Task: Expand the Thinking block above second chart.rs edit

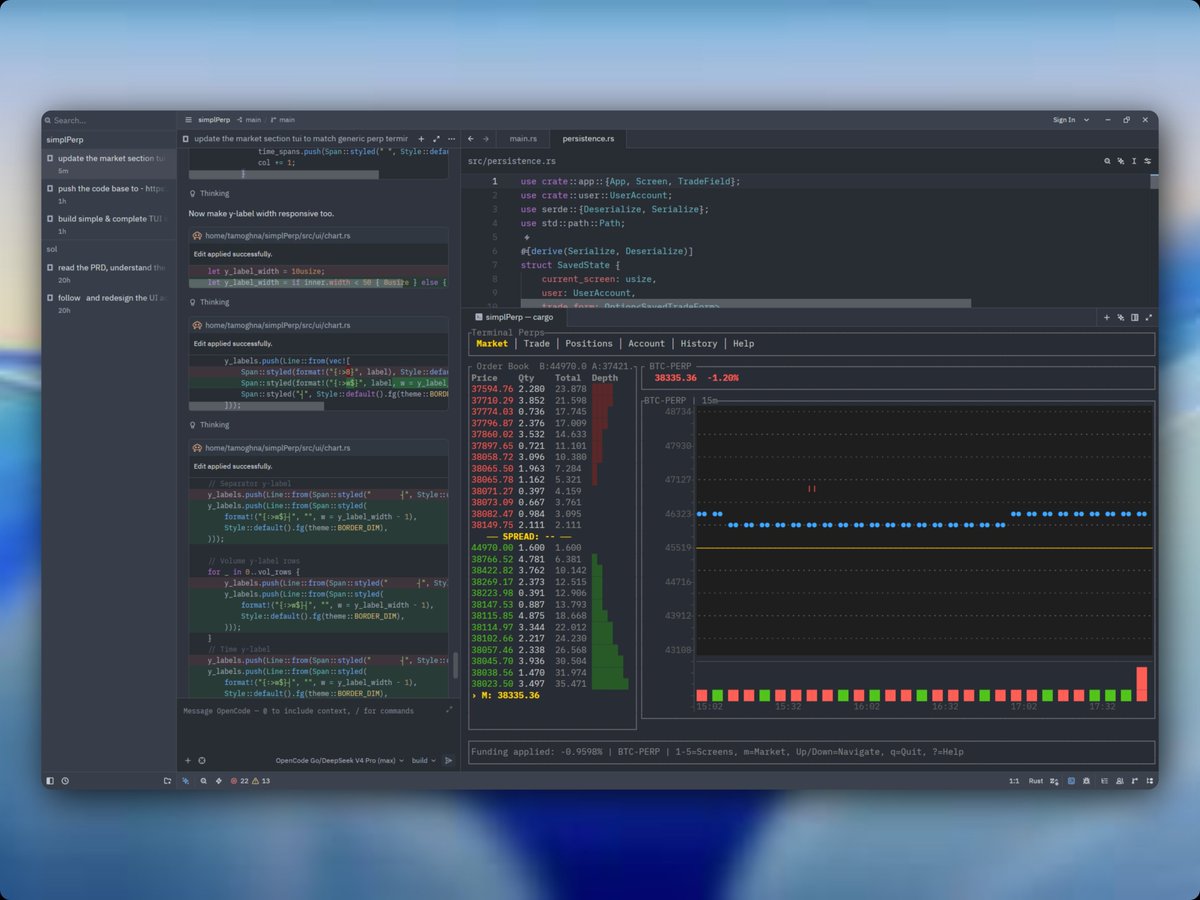Action: click(209, 302)
